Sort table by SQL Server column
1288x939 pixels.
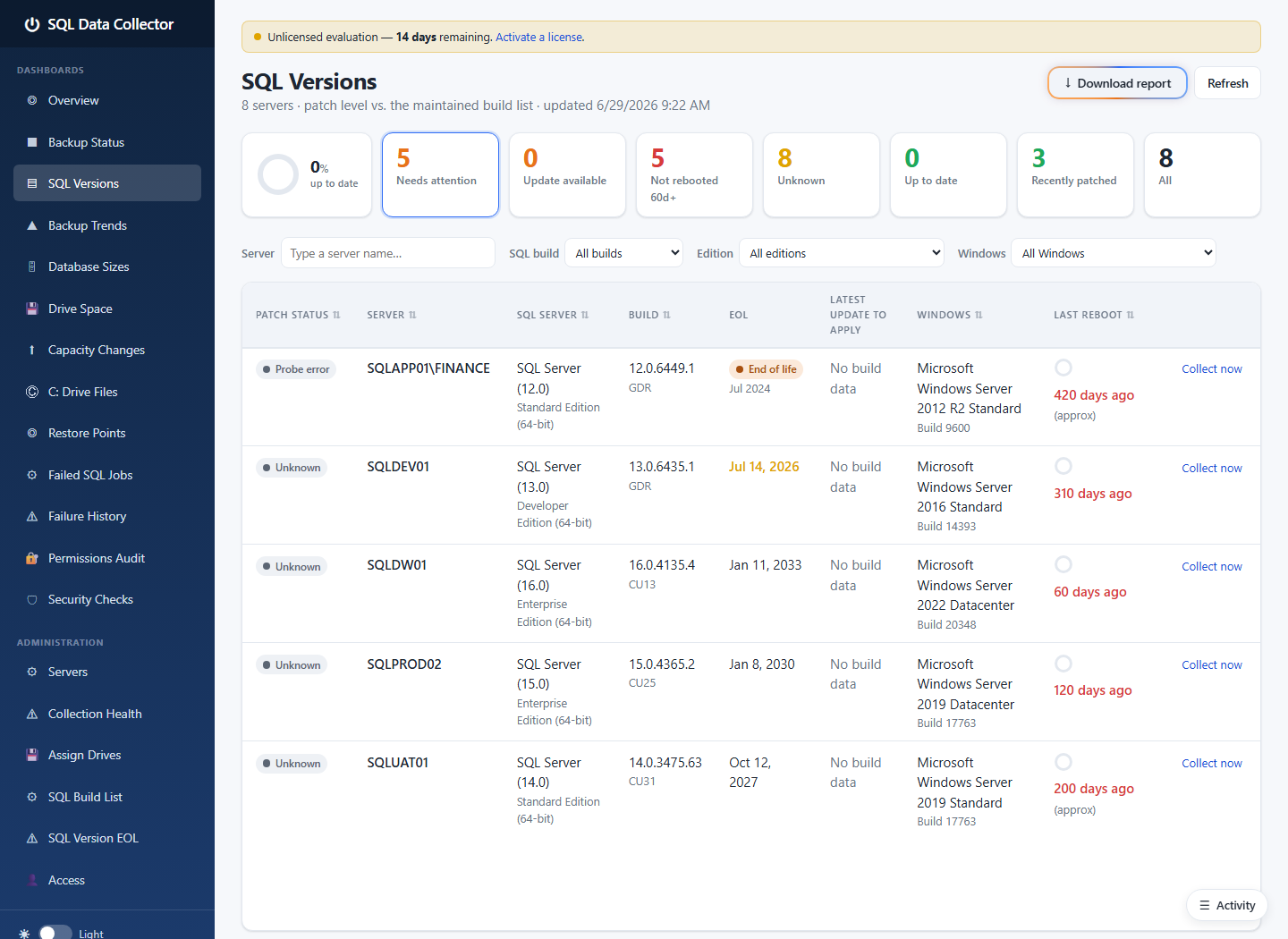553,315
